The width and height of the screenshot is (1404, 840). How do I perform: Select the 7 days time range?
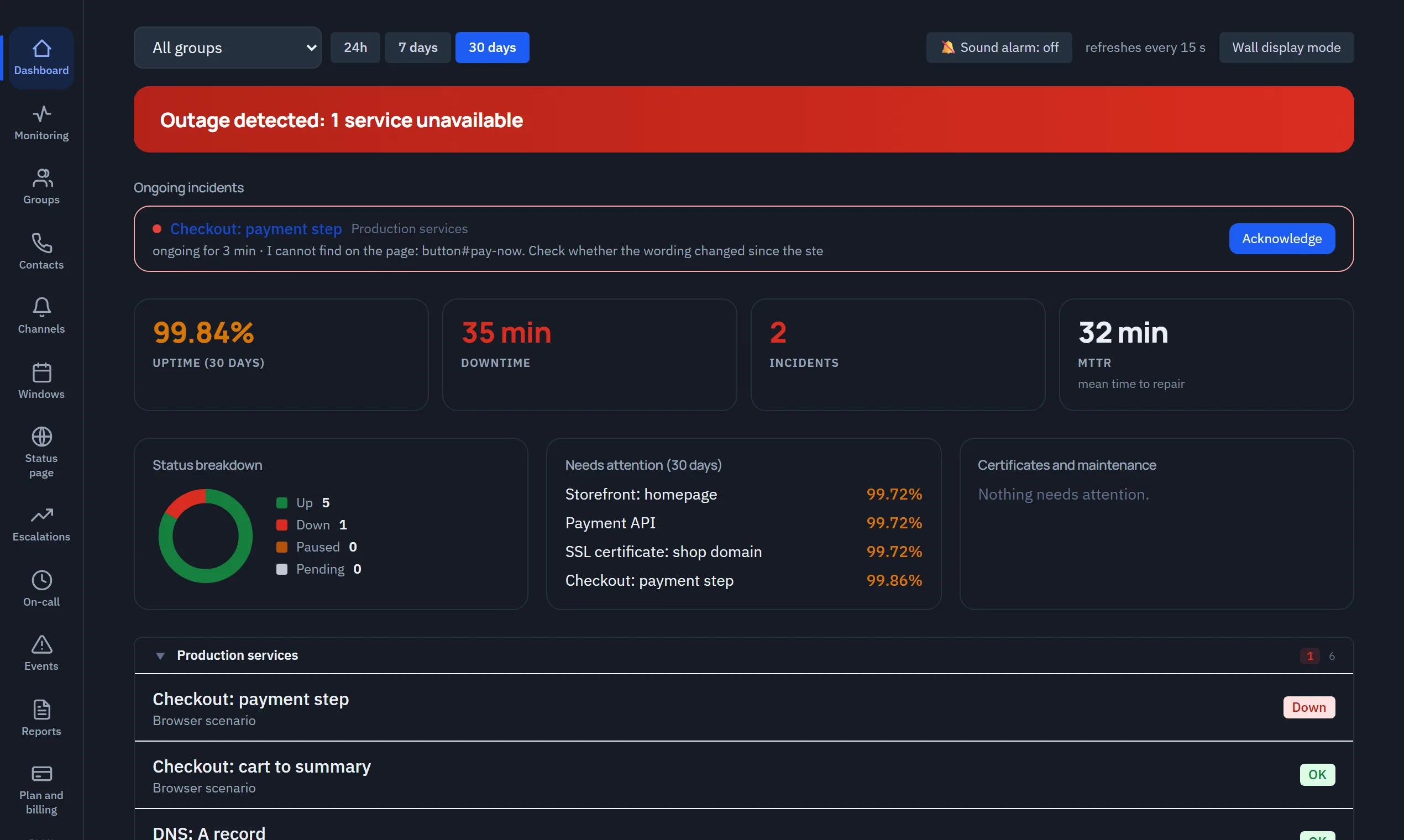point(417,48)
